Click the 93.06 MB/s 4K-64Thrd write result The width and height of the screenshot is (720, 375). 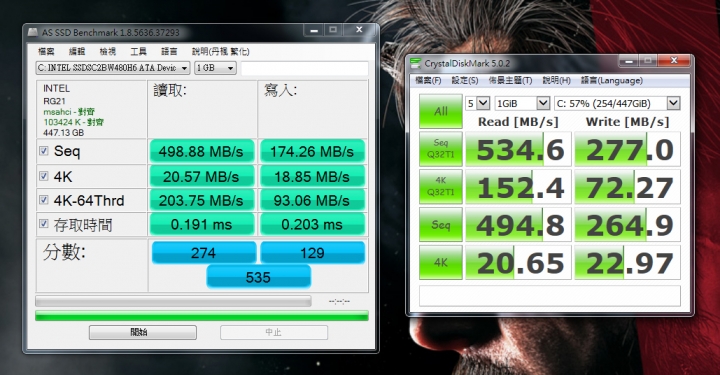pos(312,201)
